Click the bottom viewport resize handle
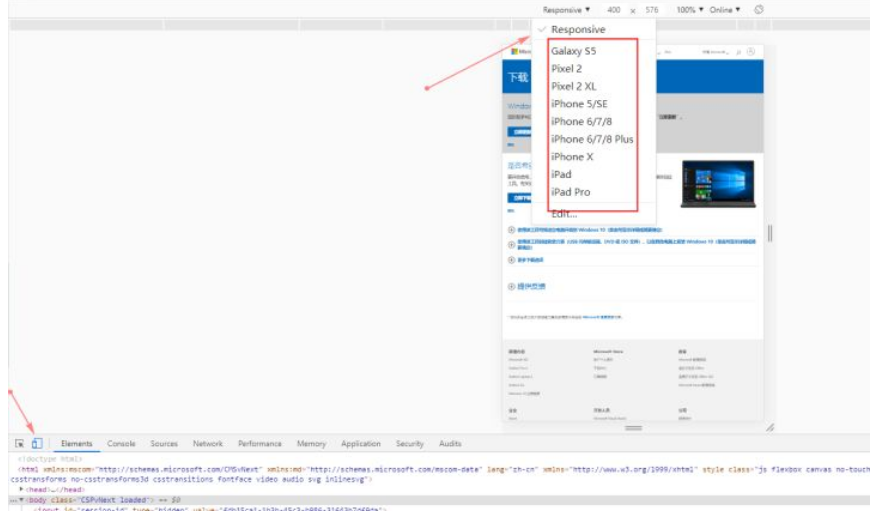The width and height of the screenshot is (873, 513). pos(633,427)
